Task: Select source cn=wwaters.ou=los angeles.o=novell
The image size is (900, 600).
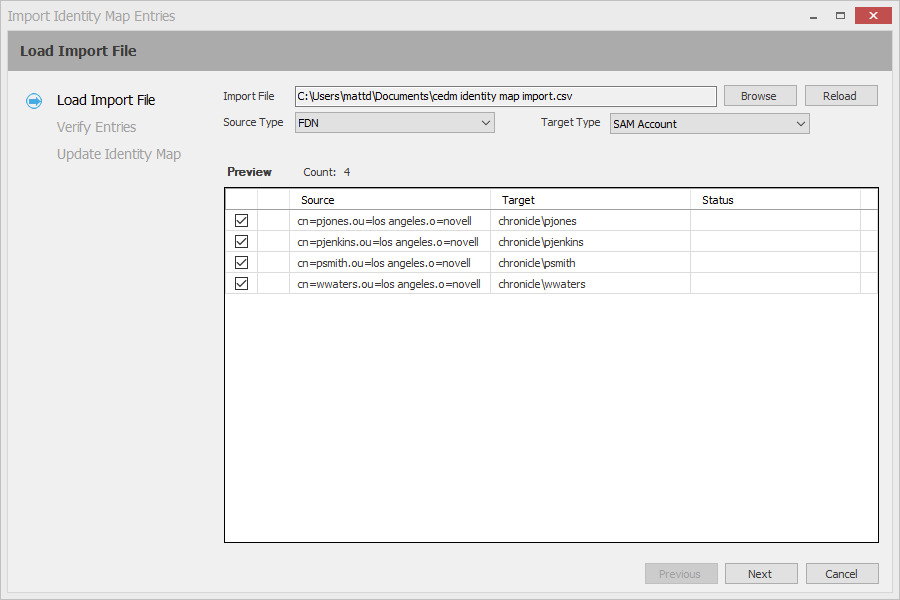Action: 389,284
